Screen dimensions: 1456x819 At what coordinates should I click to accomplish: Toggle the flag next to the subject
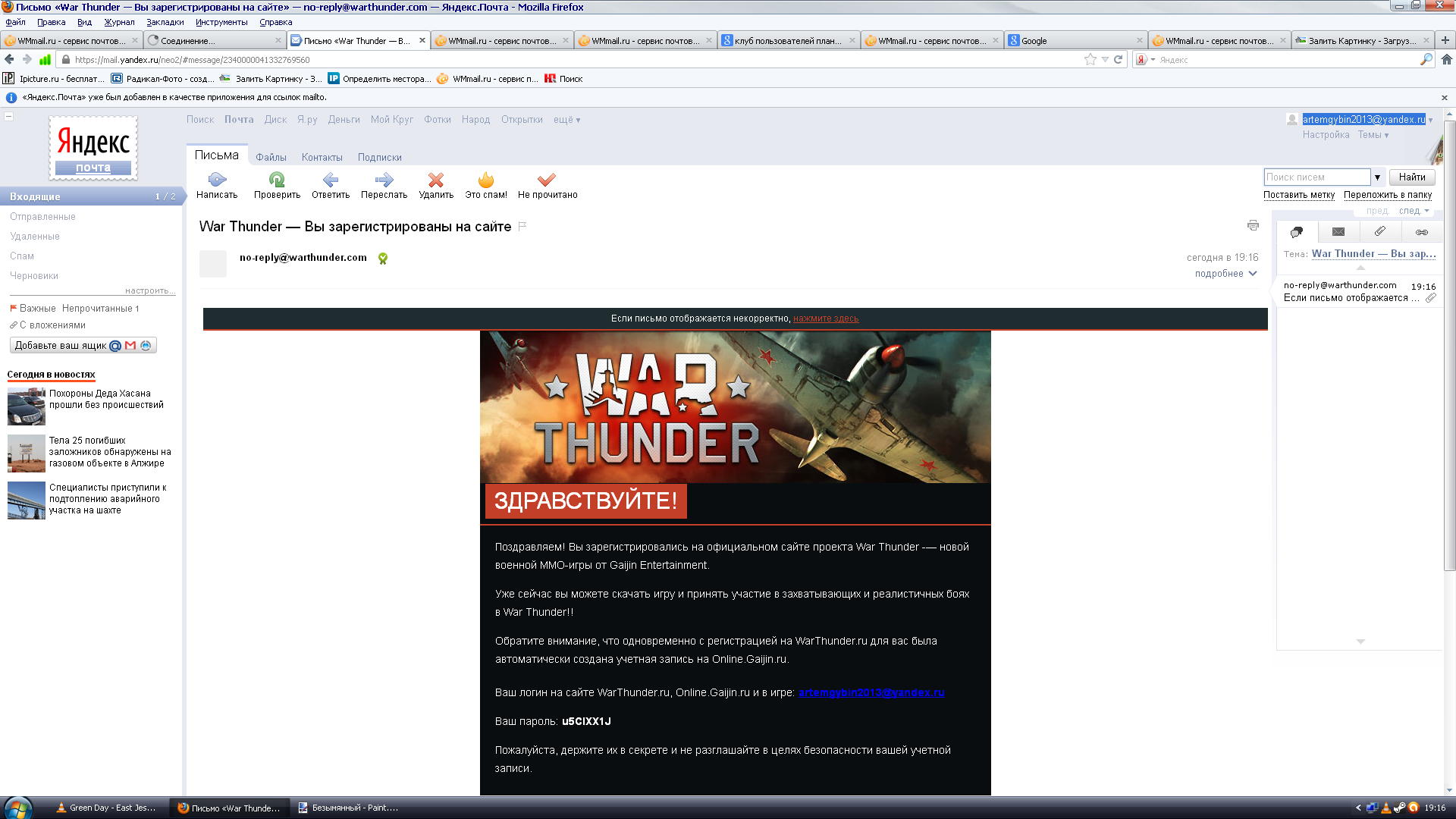[522, 226]
